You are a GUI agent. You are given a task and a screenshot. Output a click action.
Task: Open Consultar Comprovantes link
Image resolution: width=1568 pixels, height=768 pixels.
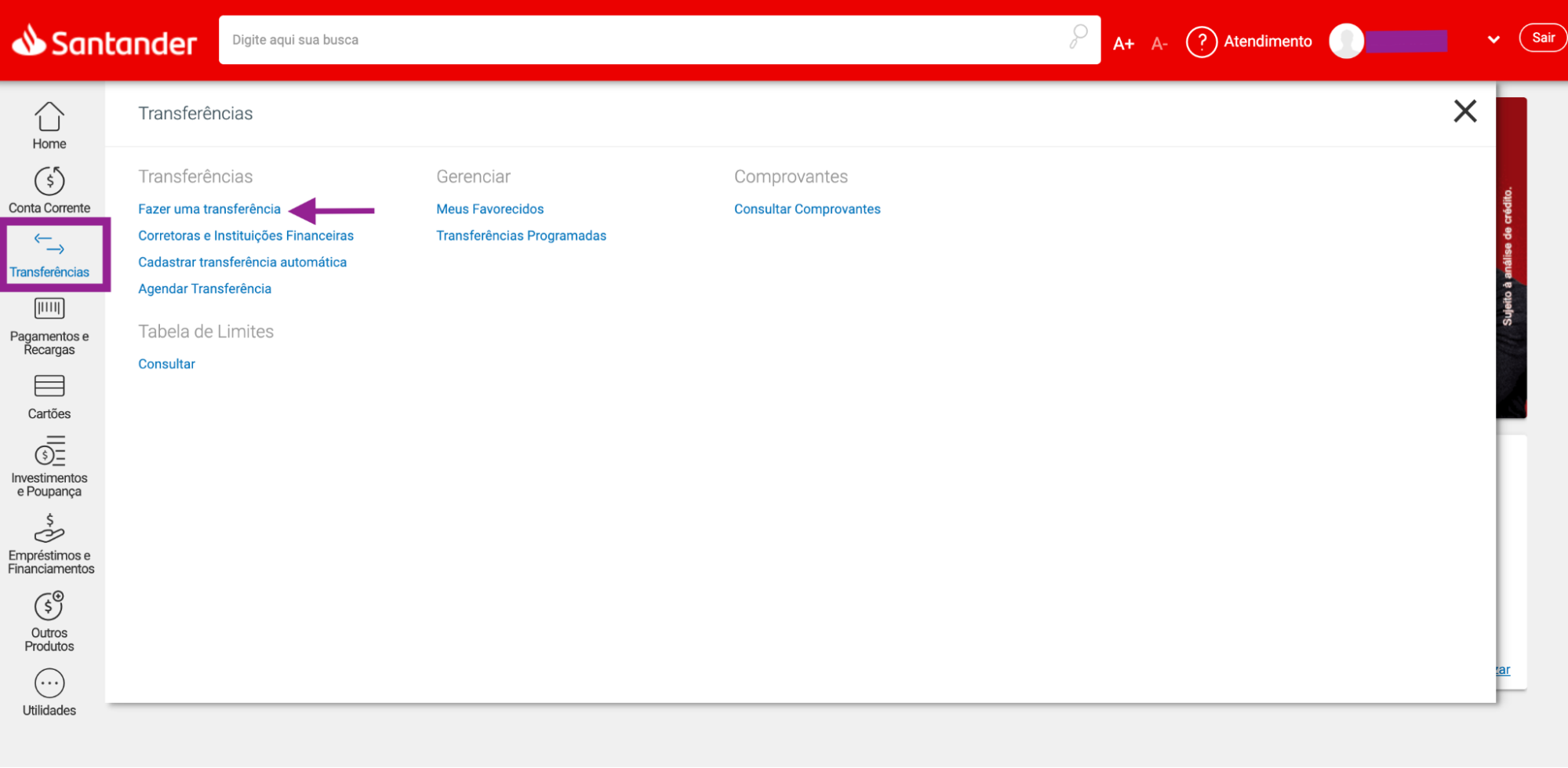[x=807, y=209]
